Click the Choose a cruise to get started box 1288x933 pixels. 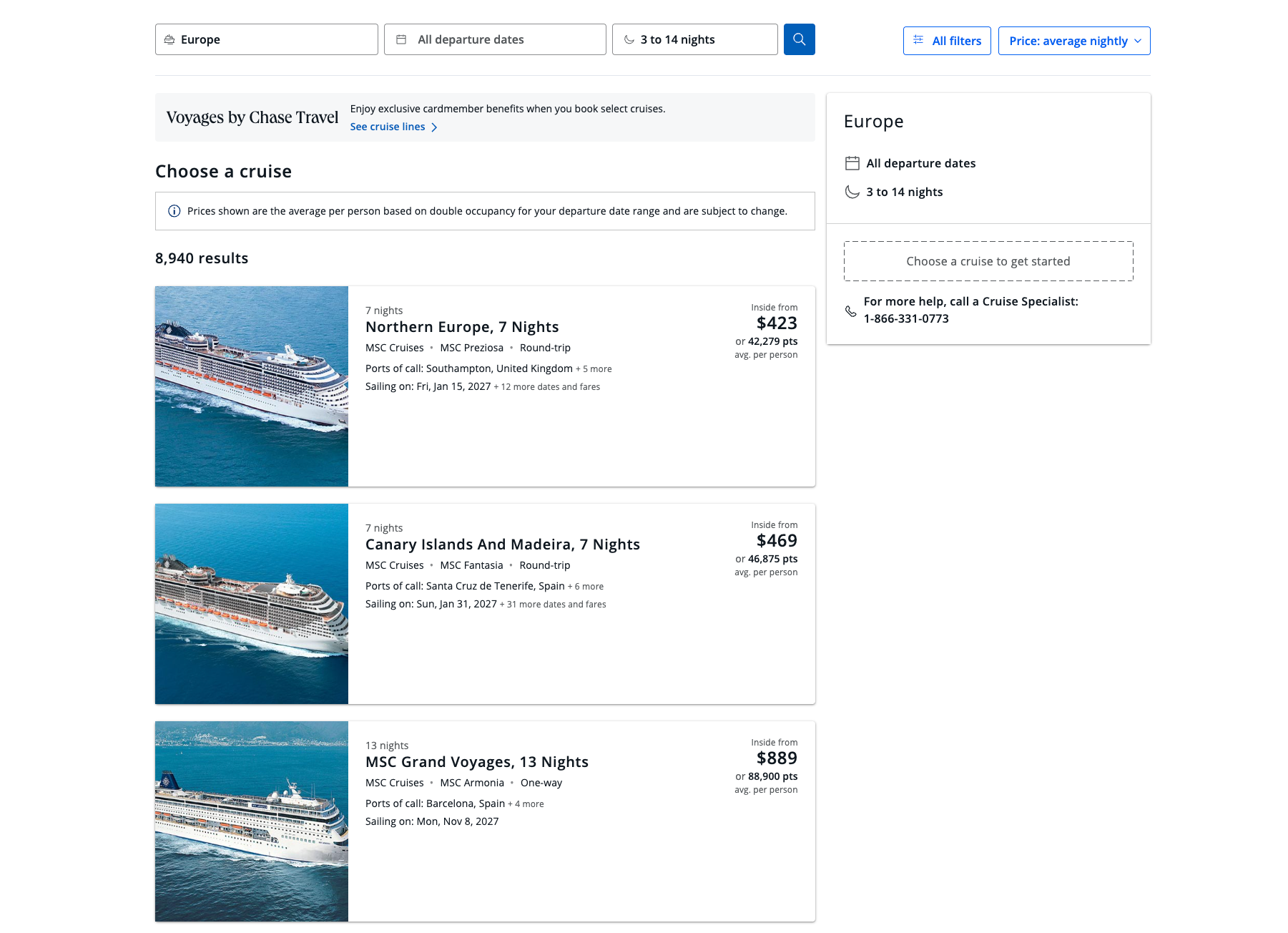coord(988,261)
